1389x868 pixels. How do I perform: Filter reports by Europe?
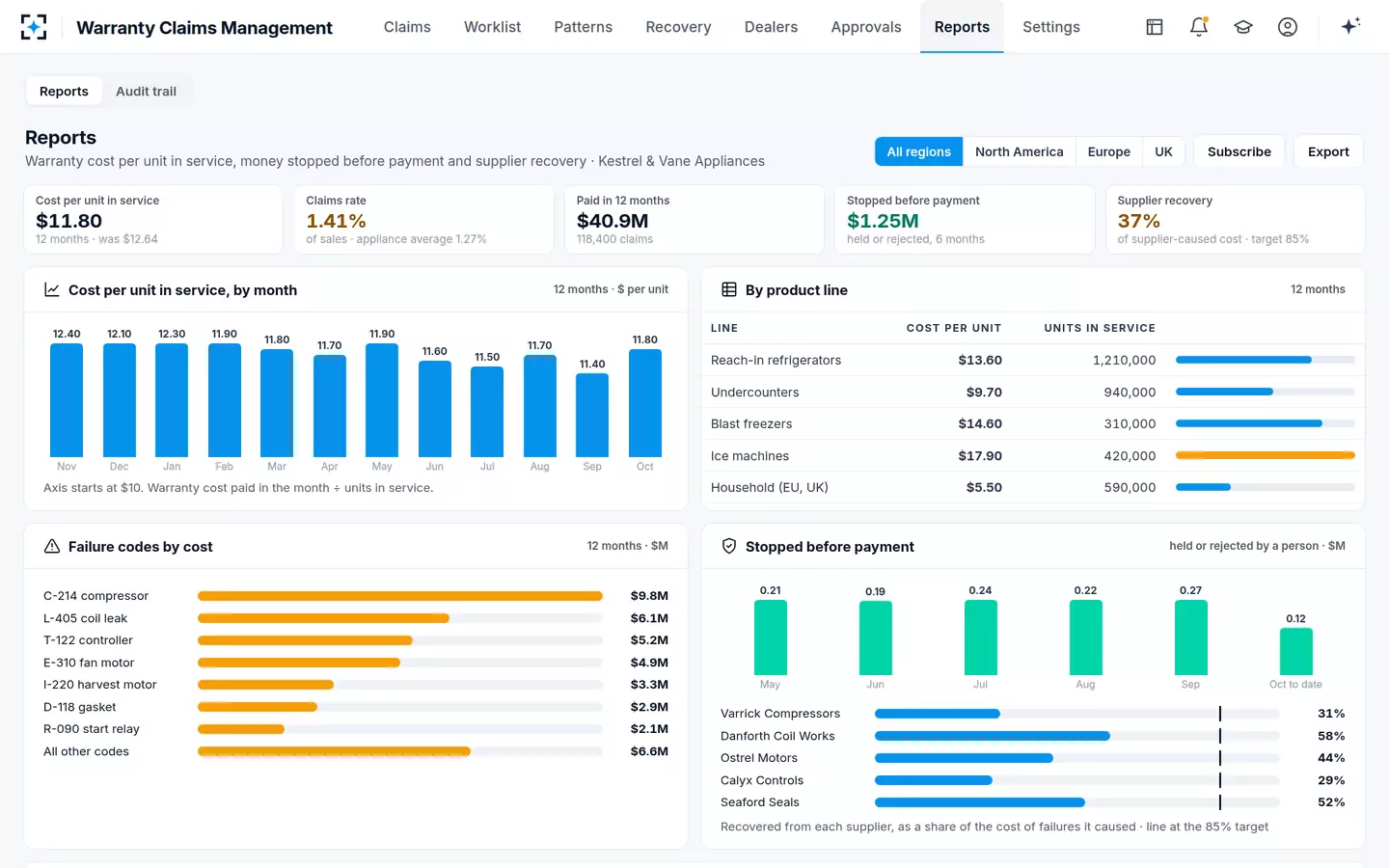pyautogui.click(x=1109, y=151)
